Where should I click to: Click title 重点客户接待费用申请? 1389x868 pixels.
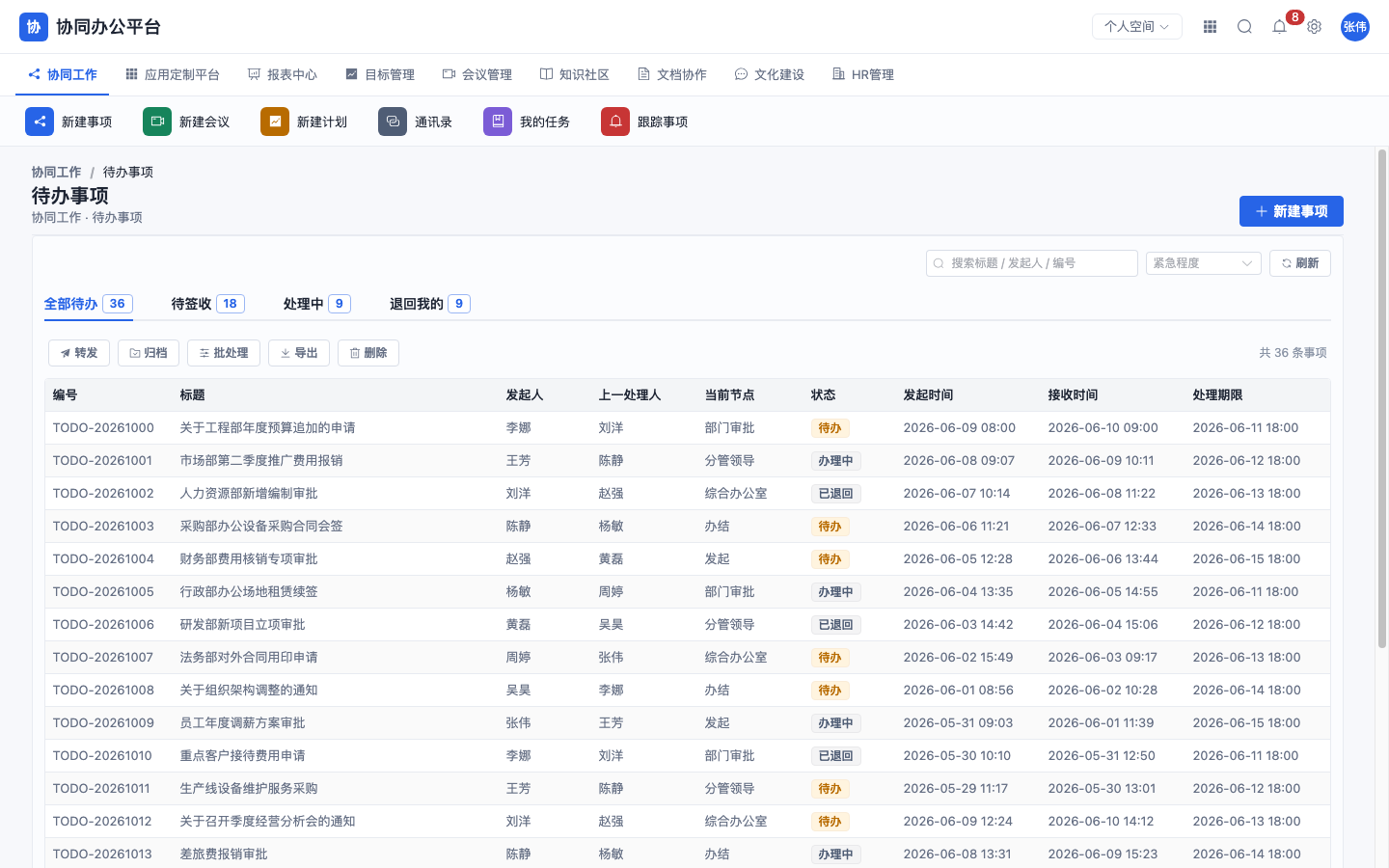click(x=243, y=756)
